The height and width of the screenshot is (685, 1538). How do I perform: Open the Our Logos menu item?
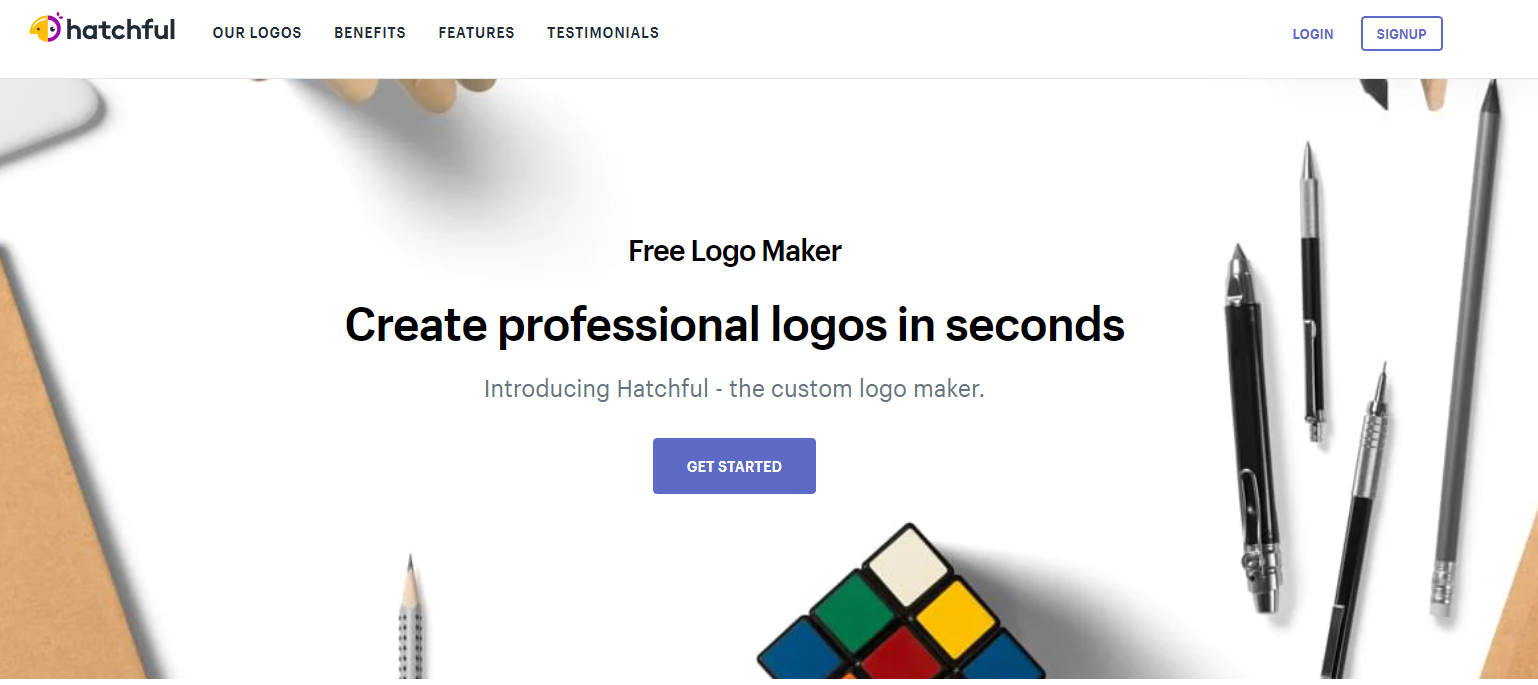pyautogui.click(x=257, y=33)
